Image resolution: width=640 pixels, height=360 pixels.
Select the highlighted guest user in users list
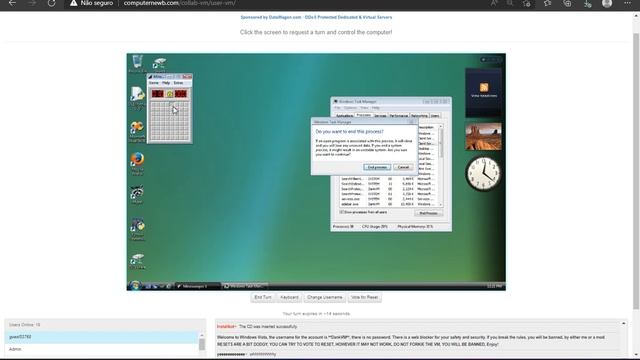coord(102,337)
